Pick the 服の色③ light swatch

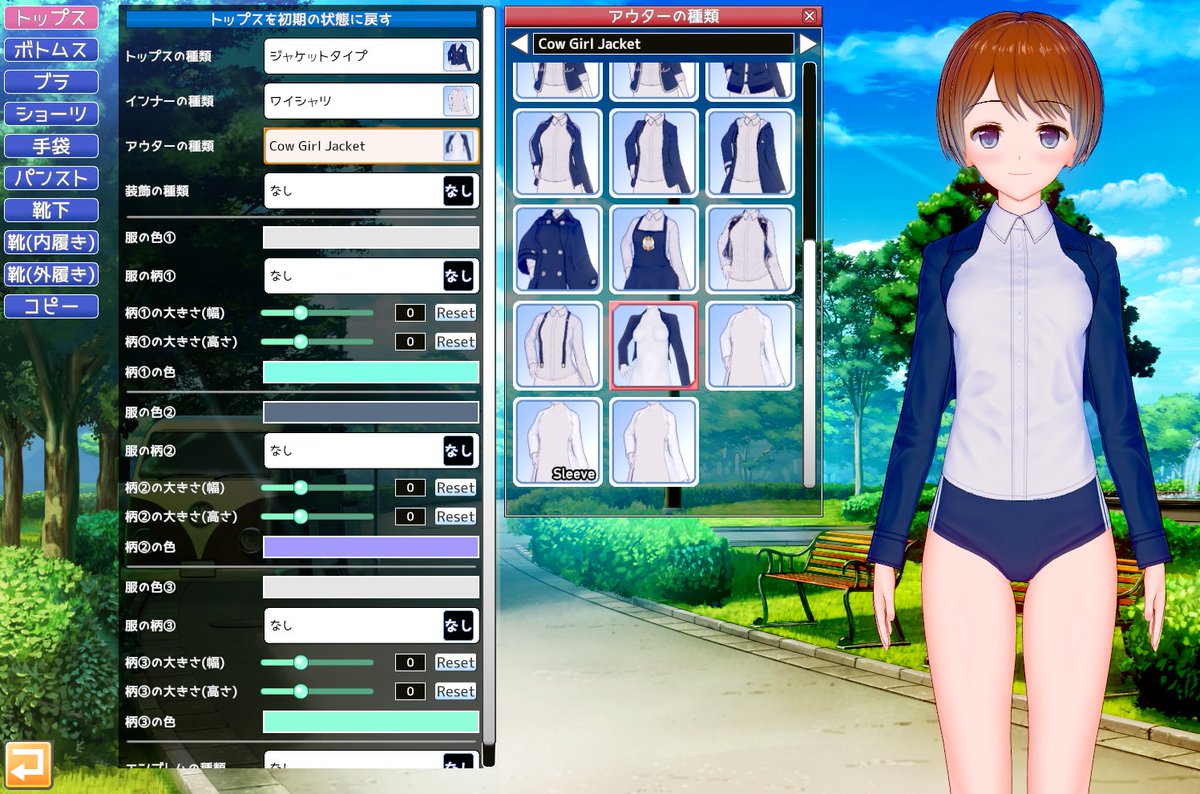pos(371,587)
